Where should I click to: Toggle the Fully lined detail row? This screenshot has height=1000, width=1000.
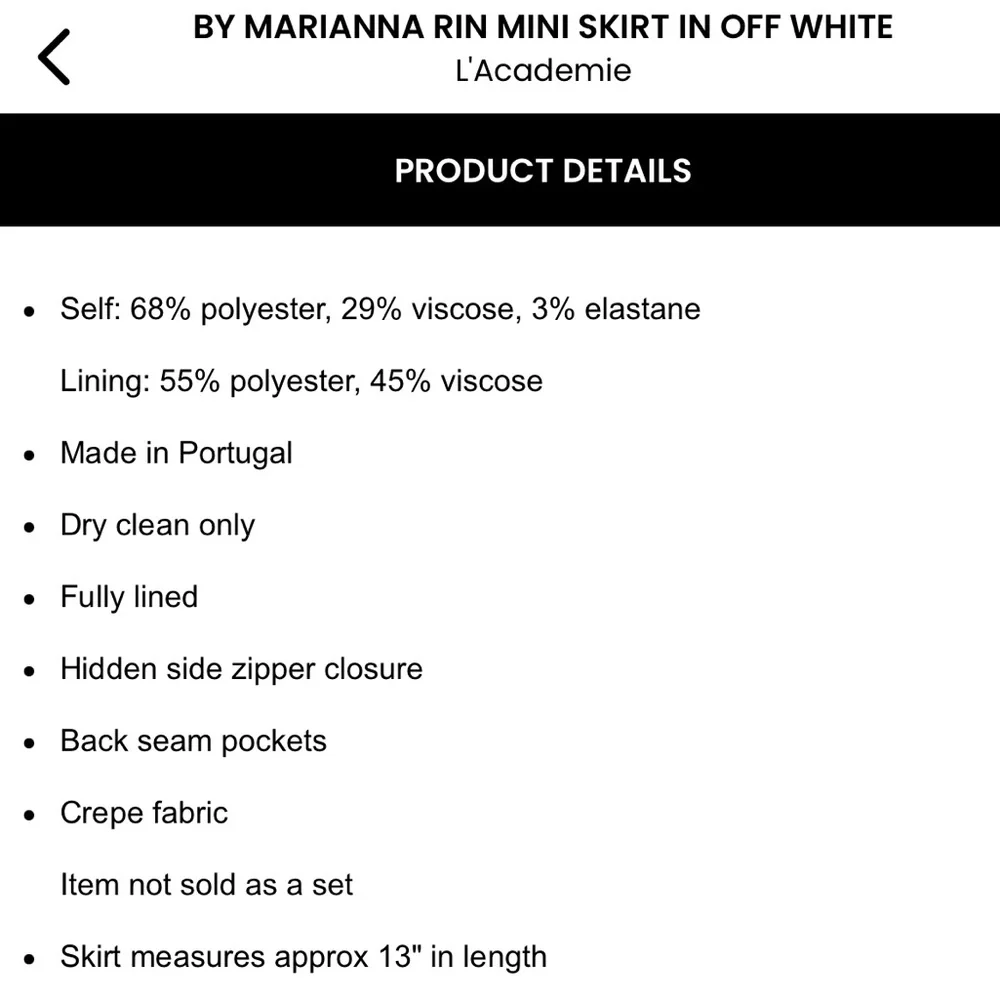coord(129,597)
